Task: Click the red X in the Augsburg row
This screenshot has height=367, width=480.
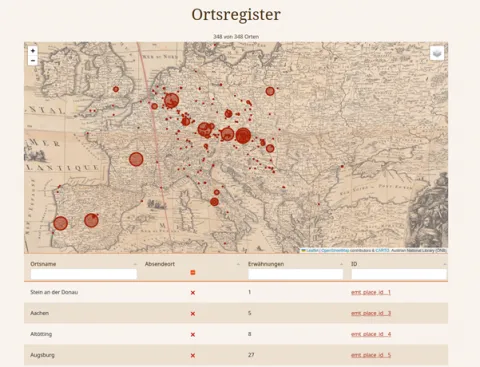Action: coord(193,355)
